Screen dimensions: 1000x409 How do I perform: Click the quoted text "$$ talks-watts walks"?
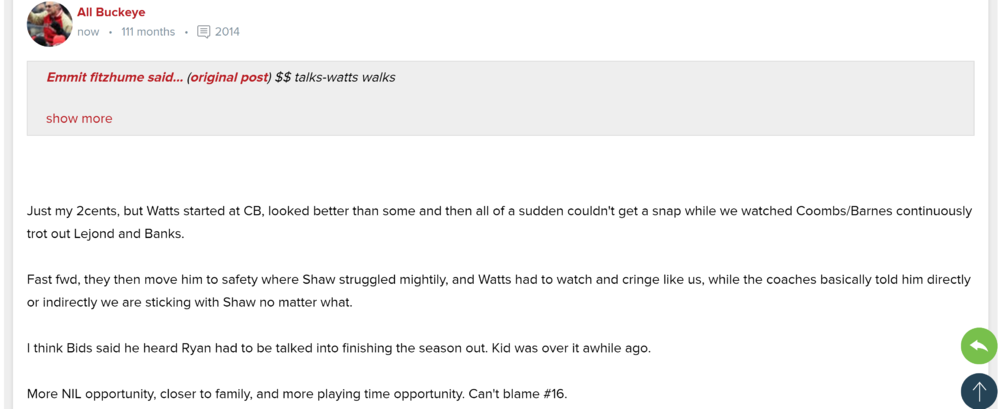[x=335, y=77]
